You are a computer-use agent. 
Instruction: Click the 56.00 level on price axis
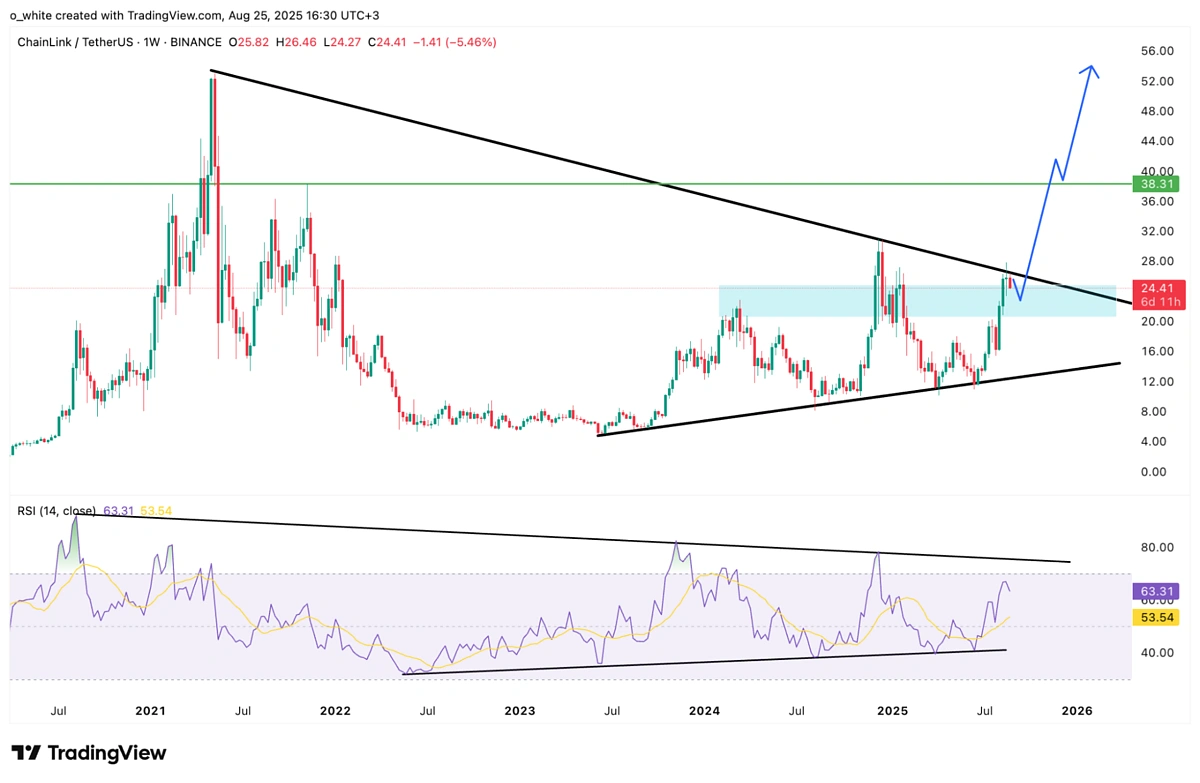[x=1157, y=51]
